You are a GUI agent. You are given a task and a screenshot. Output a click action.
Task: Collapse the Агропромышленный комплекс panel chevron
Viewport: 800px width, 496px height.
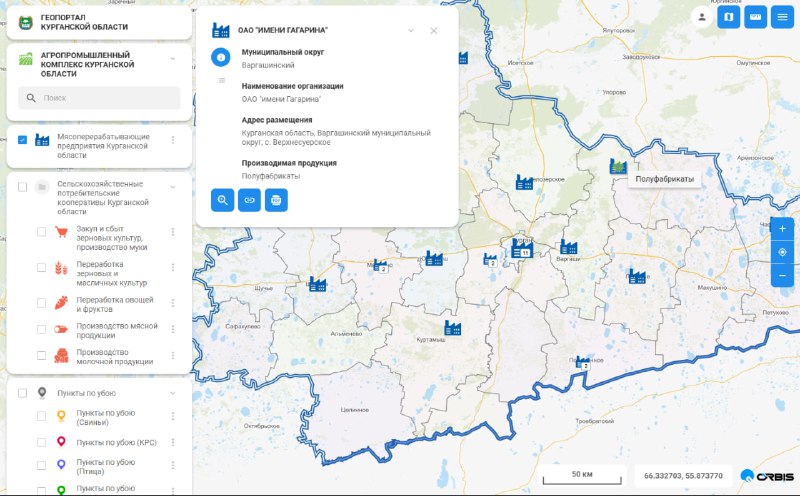pyautogui.click(x=172, y=59)
